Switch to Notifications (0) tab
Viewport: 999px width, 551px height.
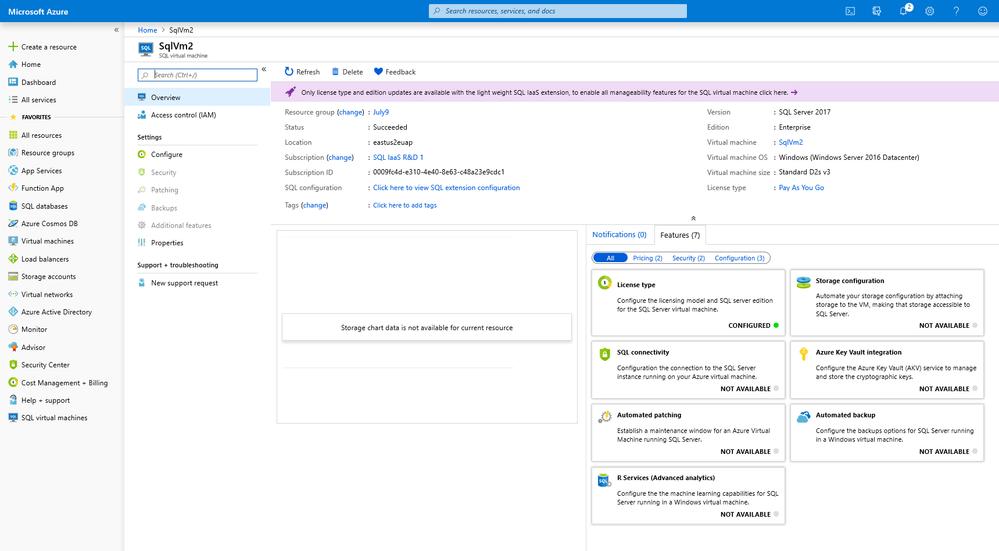(619, 234)
